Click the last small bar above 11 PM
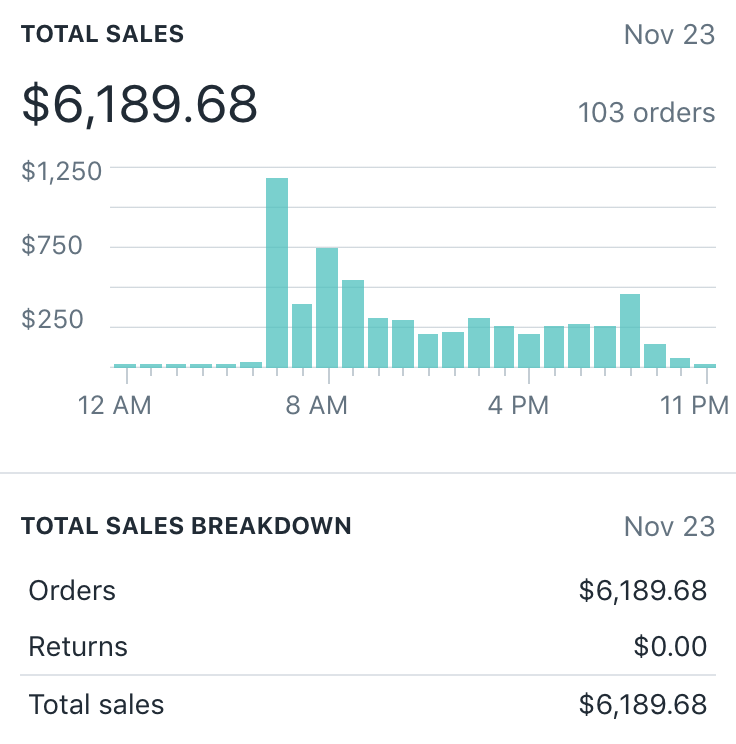This screenshot has width=736, height=744. pos(705,365)
